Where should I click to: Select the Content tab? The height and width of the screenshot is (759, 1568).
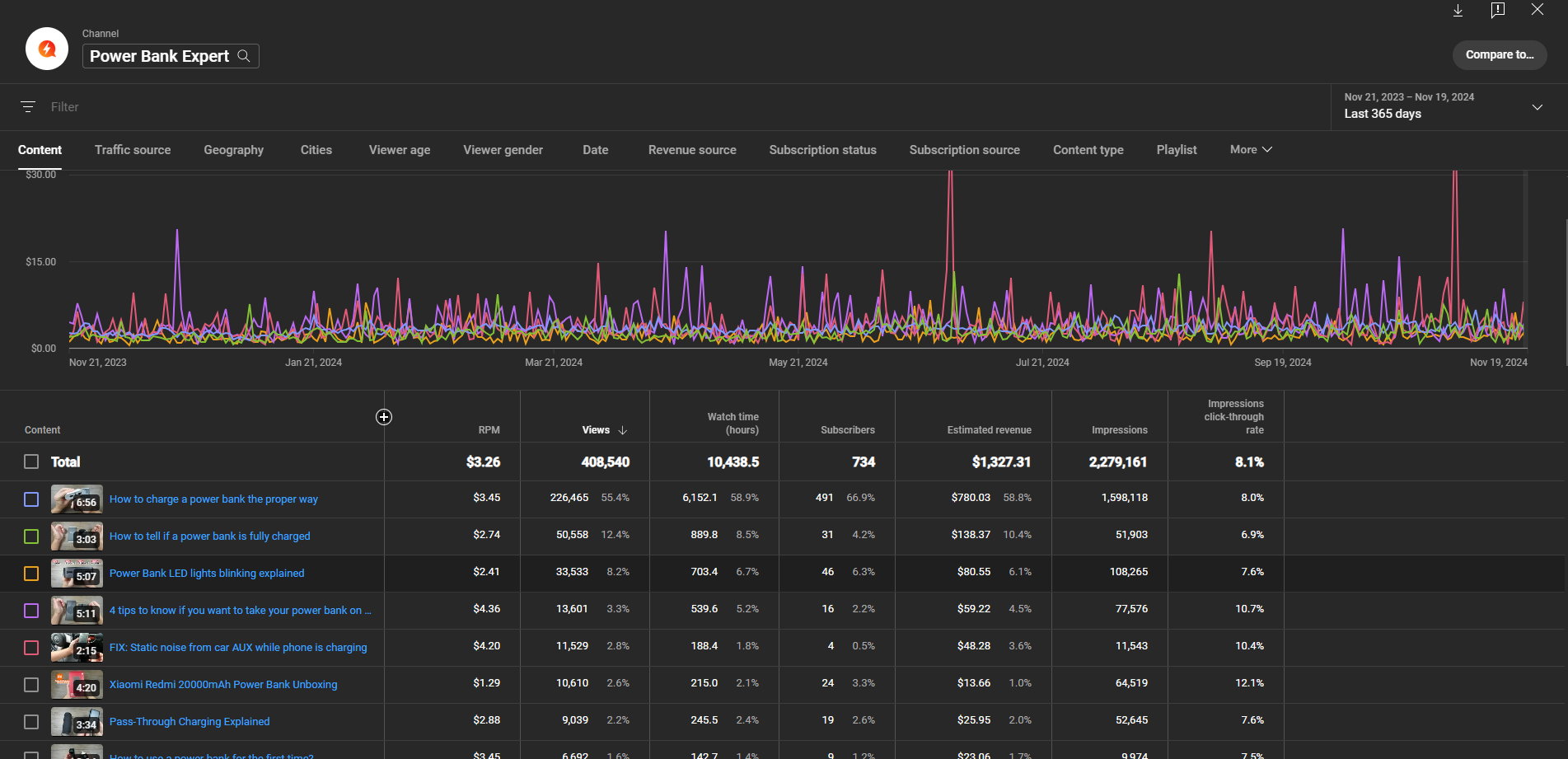coord(40,150)
